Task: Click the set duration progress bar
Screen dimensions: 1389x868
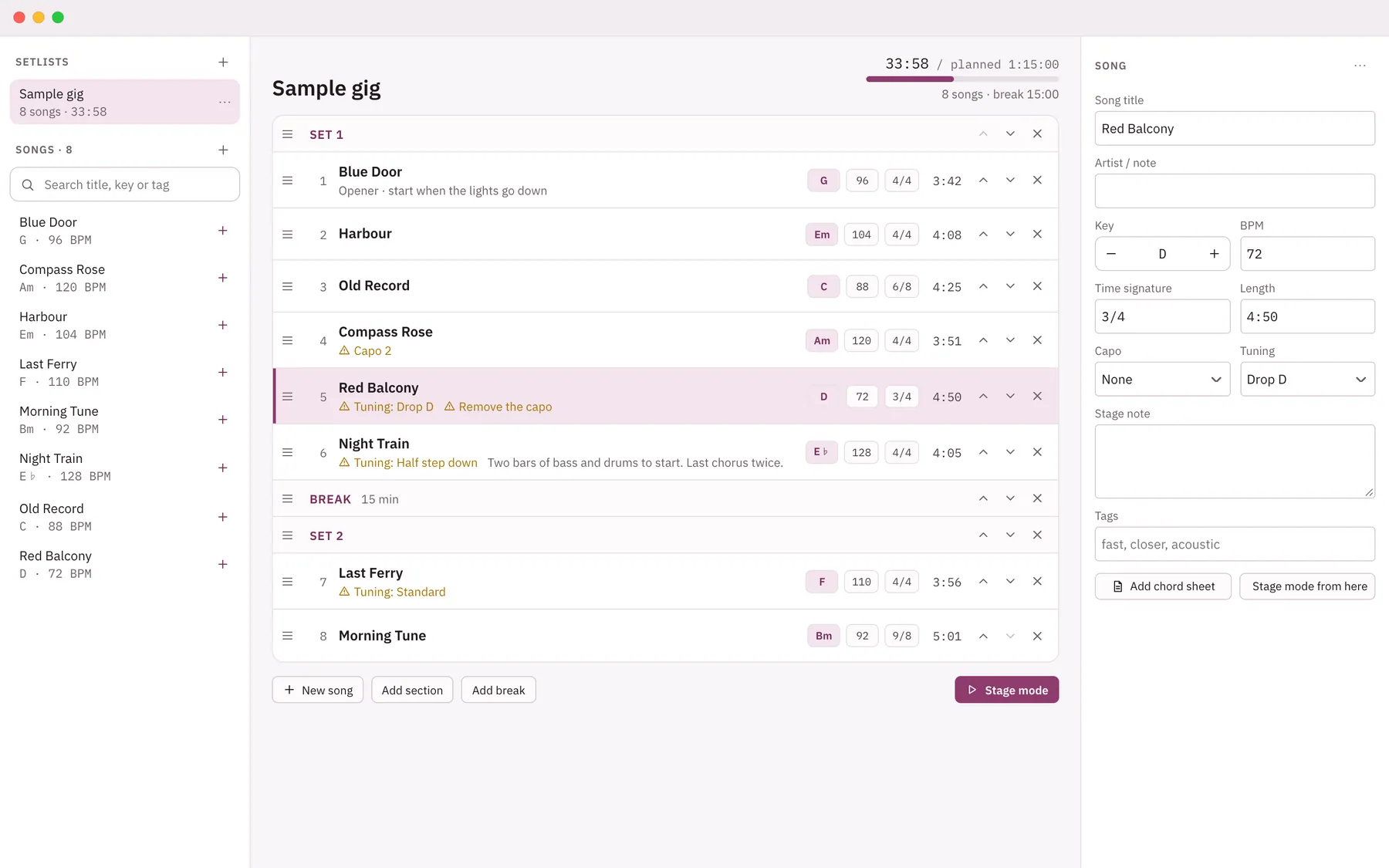Action: coord(962,79)
